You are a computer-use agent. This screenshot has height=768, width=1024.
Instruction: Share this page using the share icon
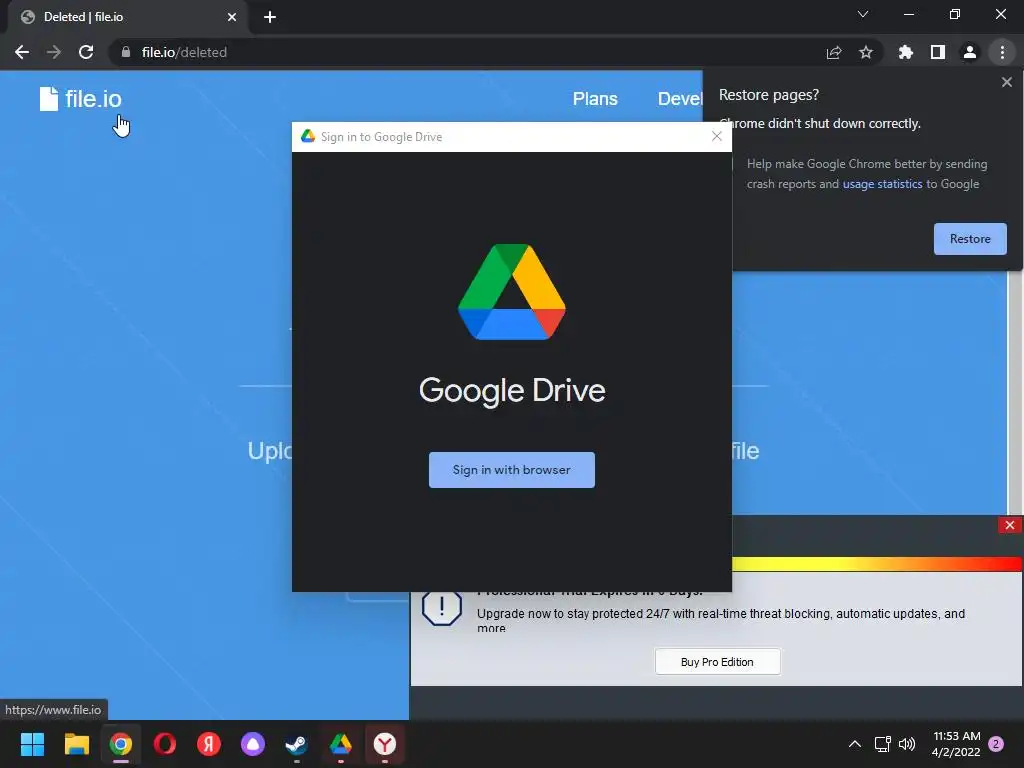tap(834, 52)
